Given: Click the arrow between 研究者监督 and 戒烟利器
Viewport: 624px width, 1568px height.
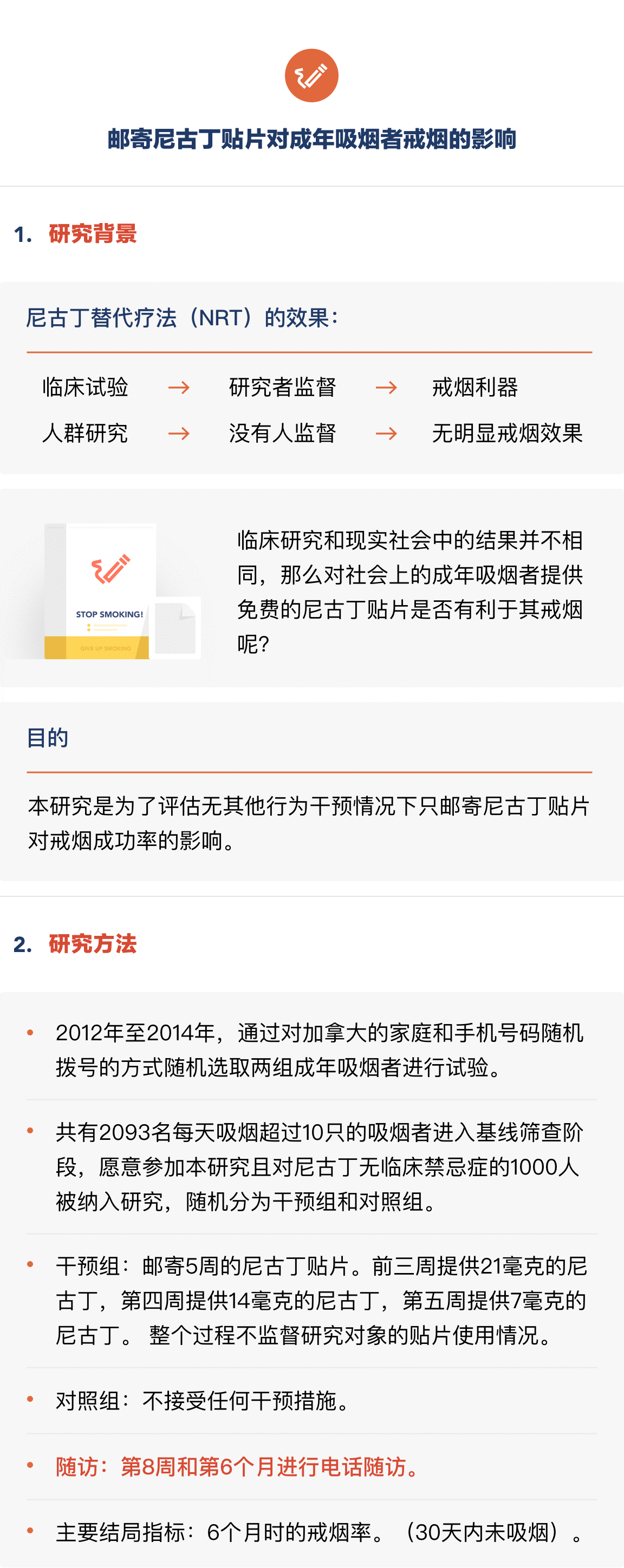Looking at the screenshot, I should click(386, 388).
